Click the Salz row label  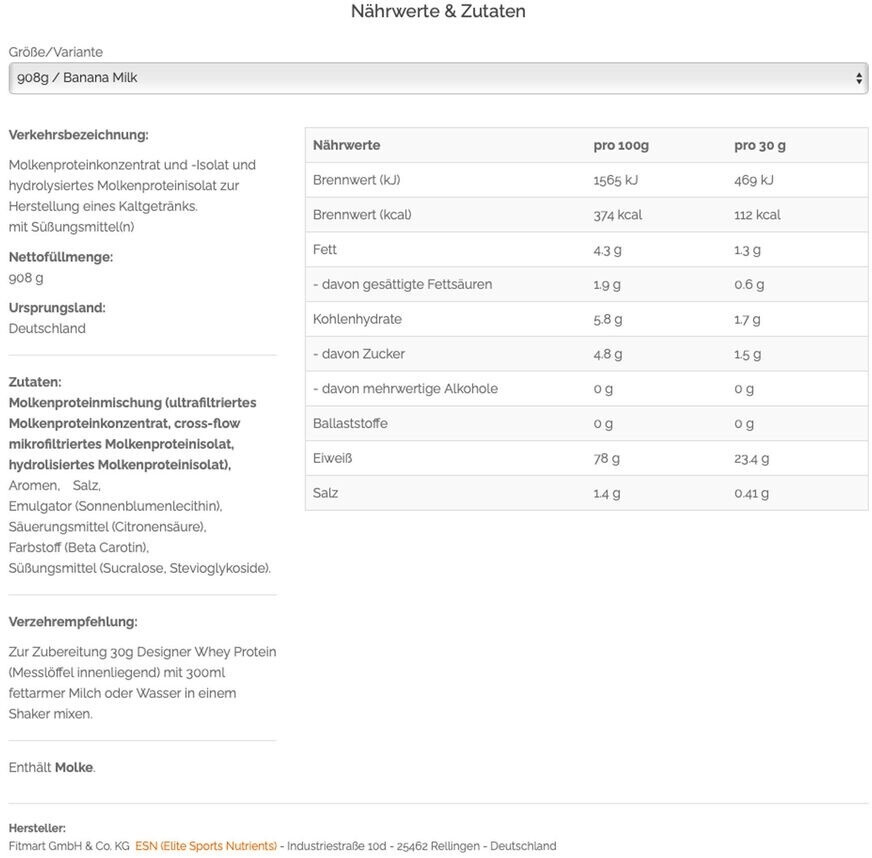click(x=325, y=493)
